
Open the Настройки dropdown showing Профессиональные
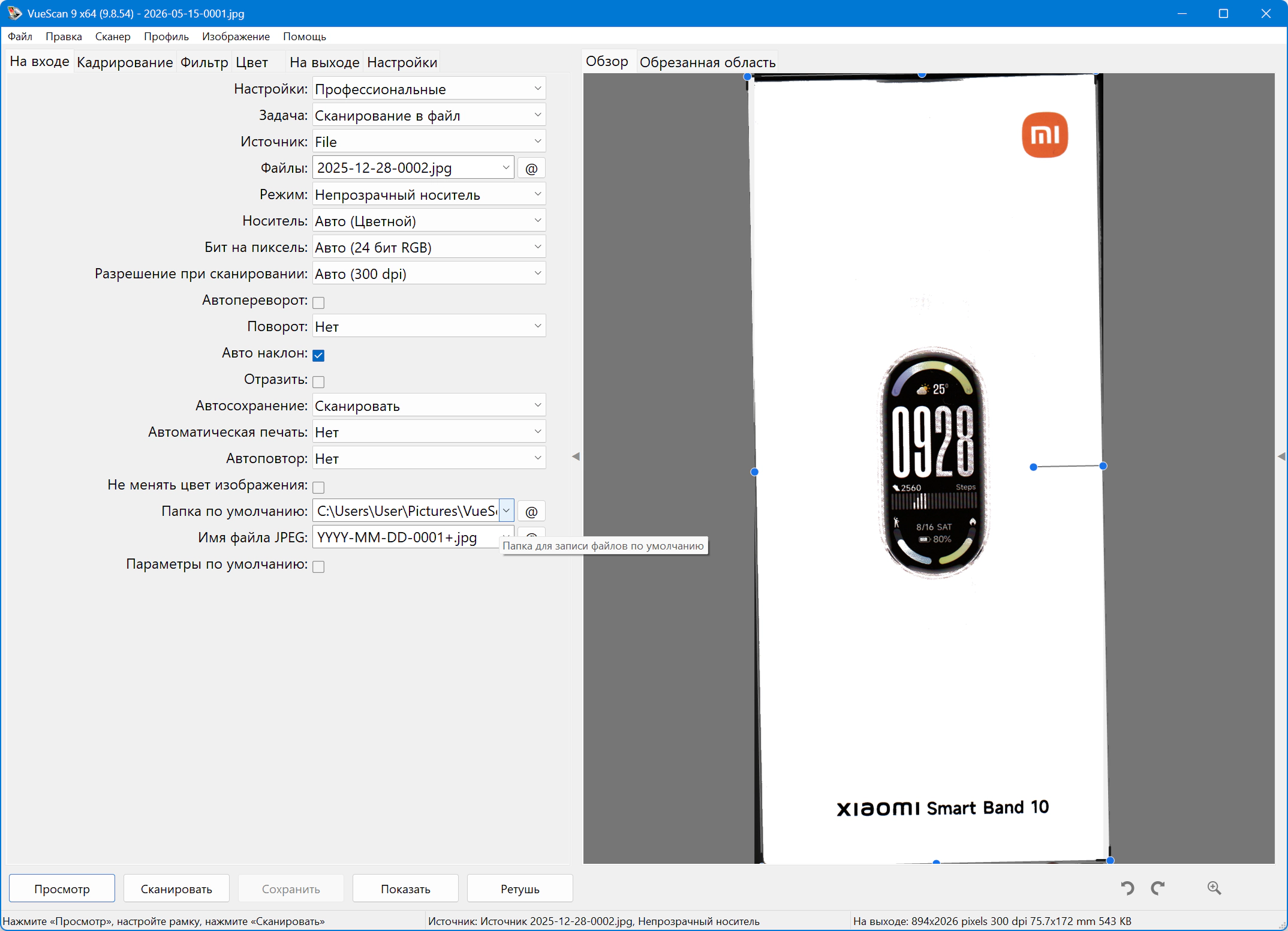coord(429,89)
